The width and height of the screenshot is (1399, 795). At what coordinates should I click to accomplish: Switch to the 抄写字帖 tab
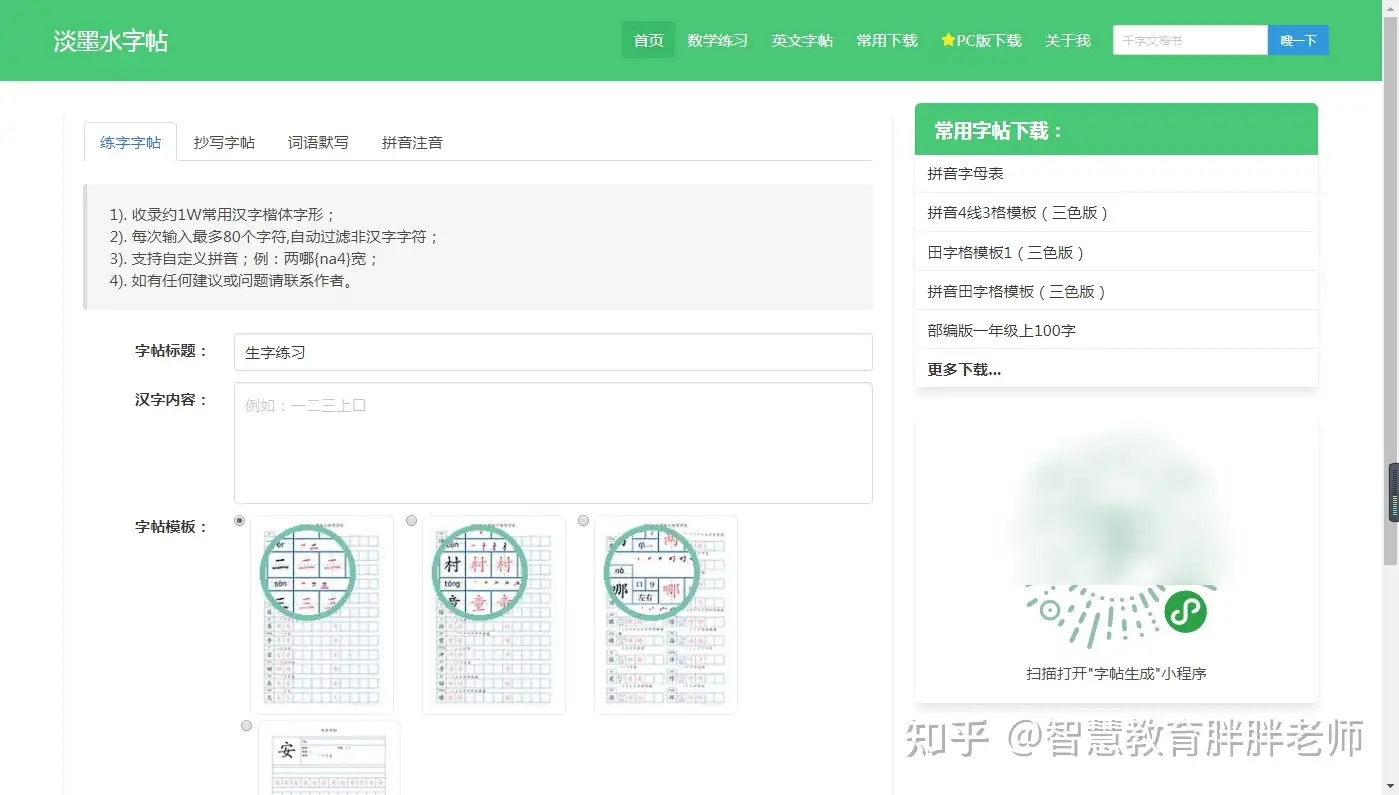(224, 142)
